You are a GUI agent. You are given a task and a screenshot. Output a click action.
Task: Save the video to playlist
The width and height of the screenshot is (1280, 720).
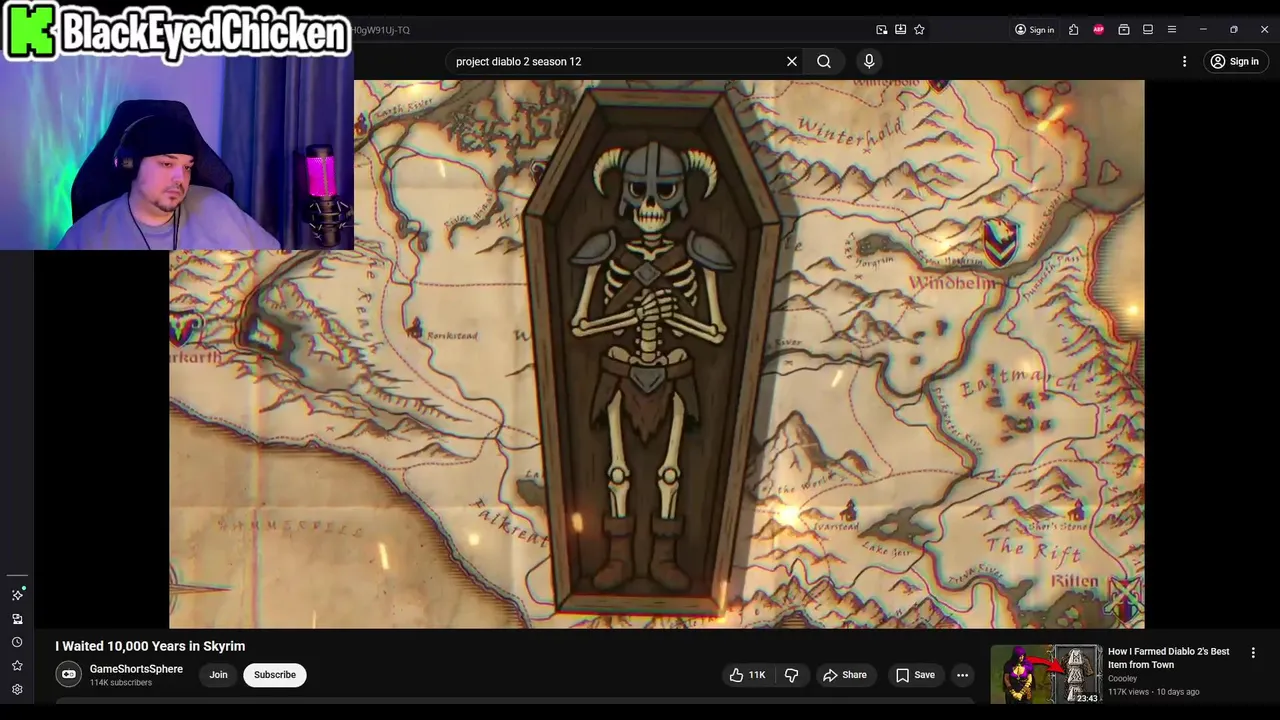pos(915,675)
